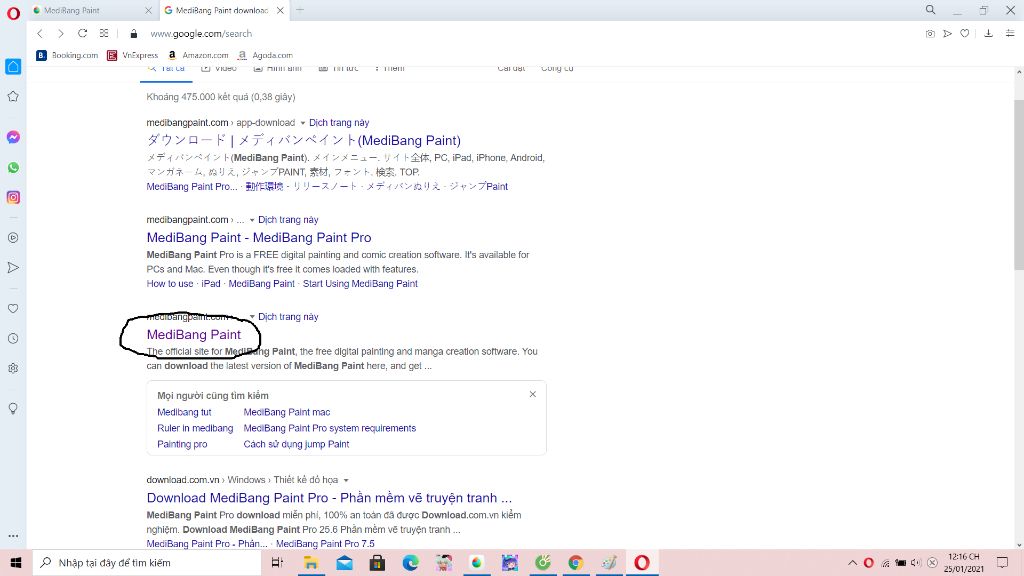Search related term Ruler in medibang

pyautogui.click(x=195, y=428)
